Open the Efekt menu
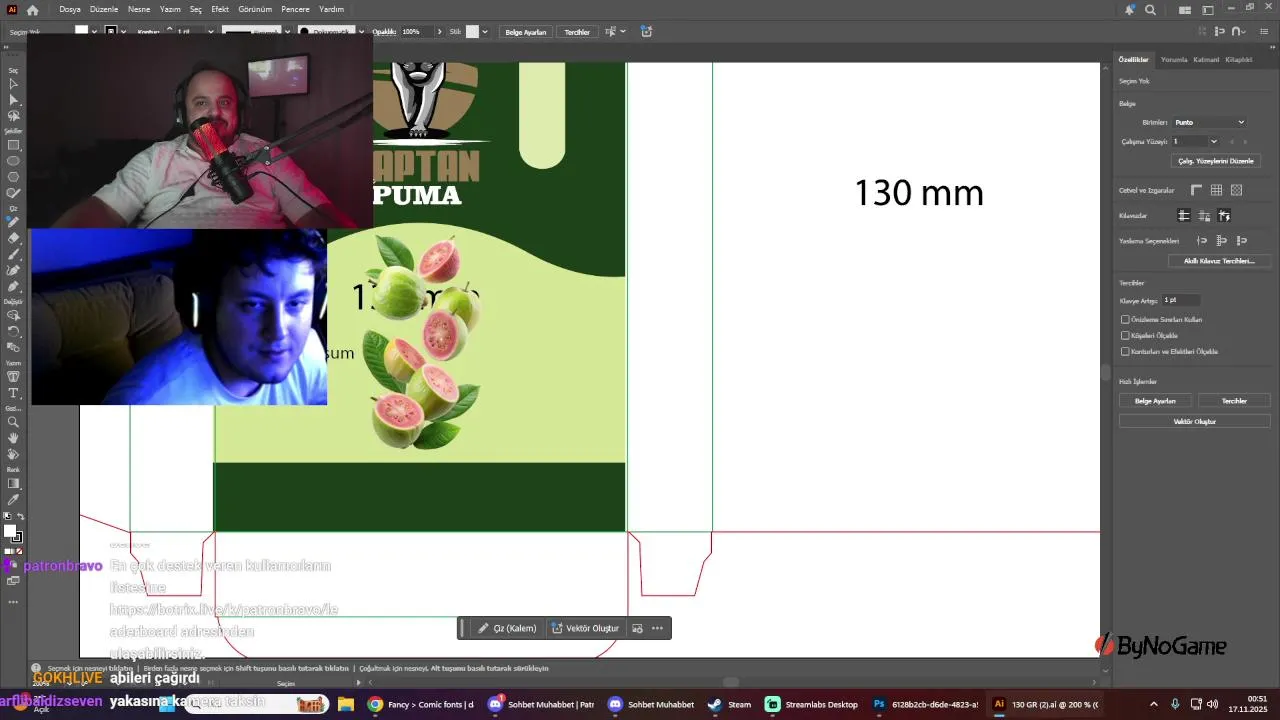The image size is (1280, 720). 220,9
